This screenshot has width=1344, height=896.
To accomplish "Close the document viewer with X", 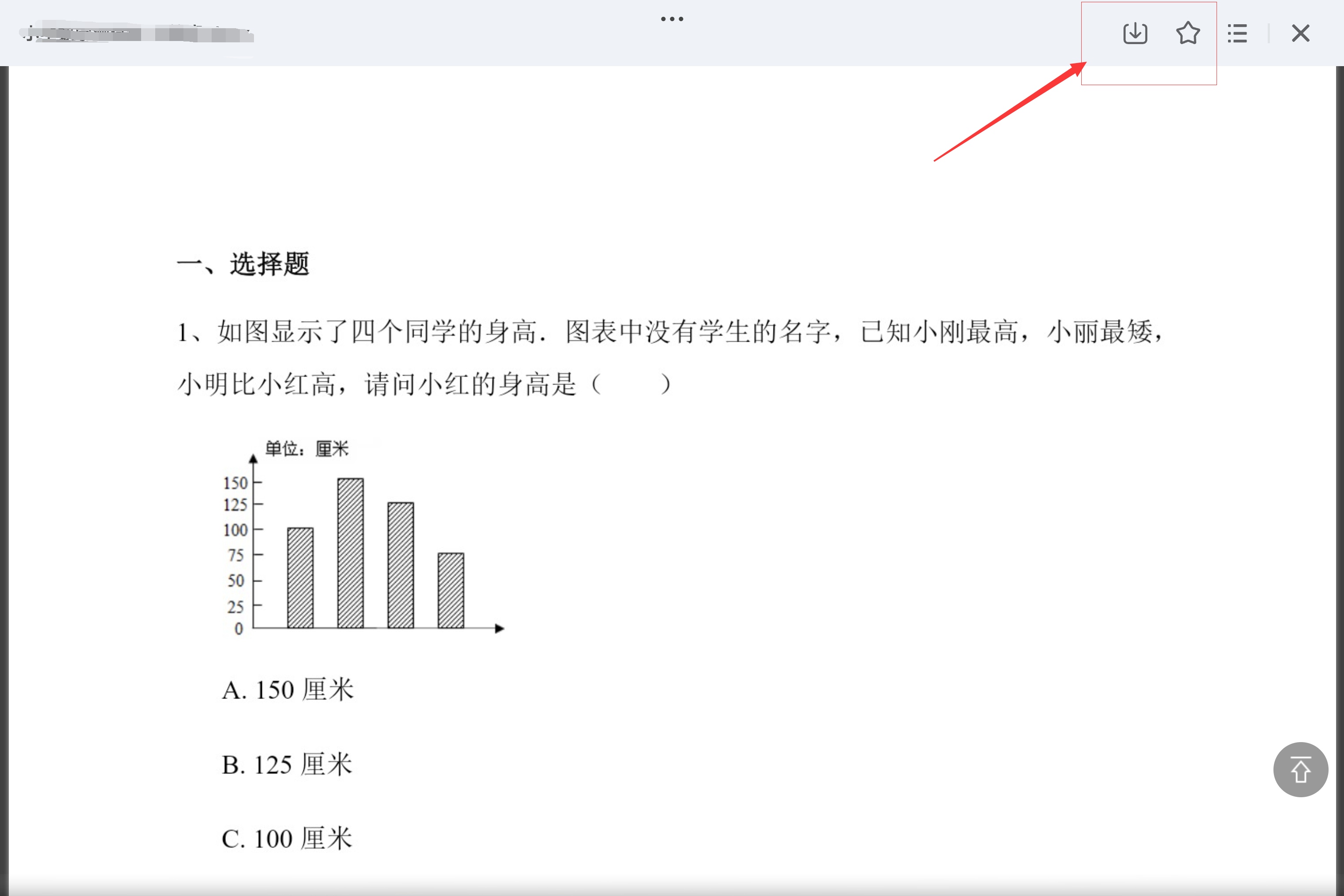I will (x=1301, y=33).
